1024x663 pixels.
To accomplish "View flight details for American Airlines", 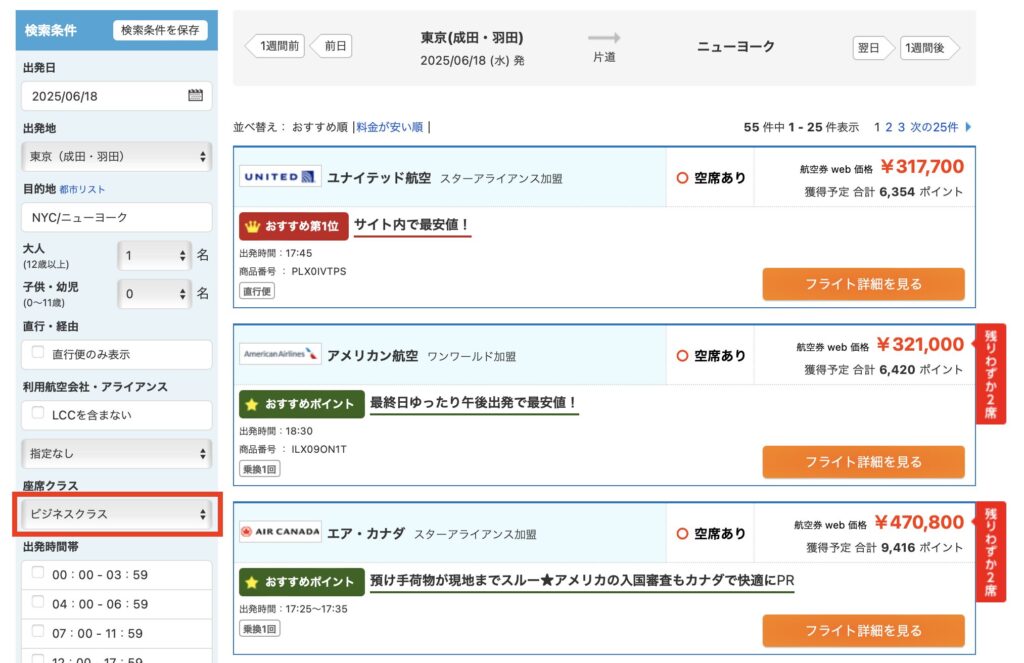I will (863, 462).
